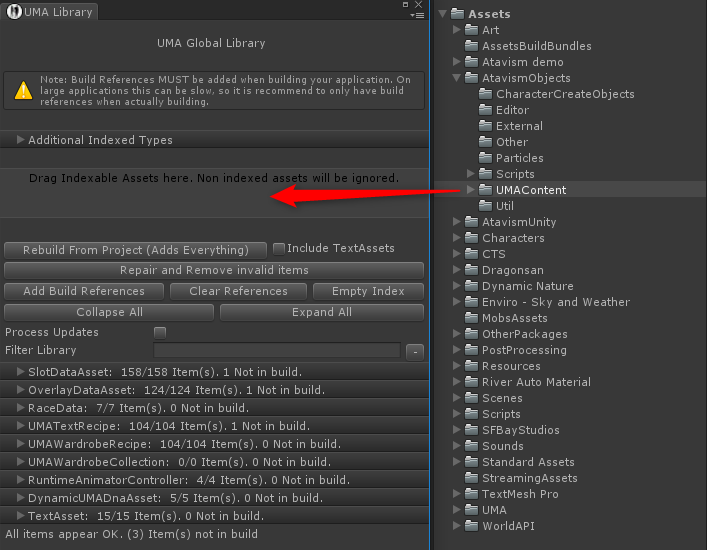Viewport: 707px width, 550px height.
Task: Click the warning triangle icon
Action: click(22, 91)
